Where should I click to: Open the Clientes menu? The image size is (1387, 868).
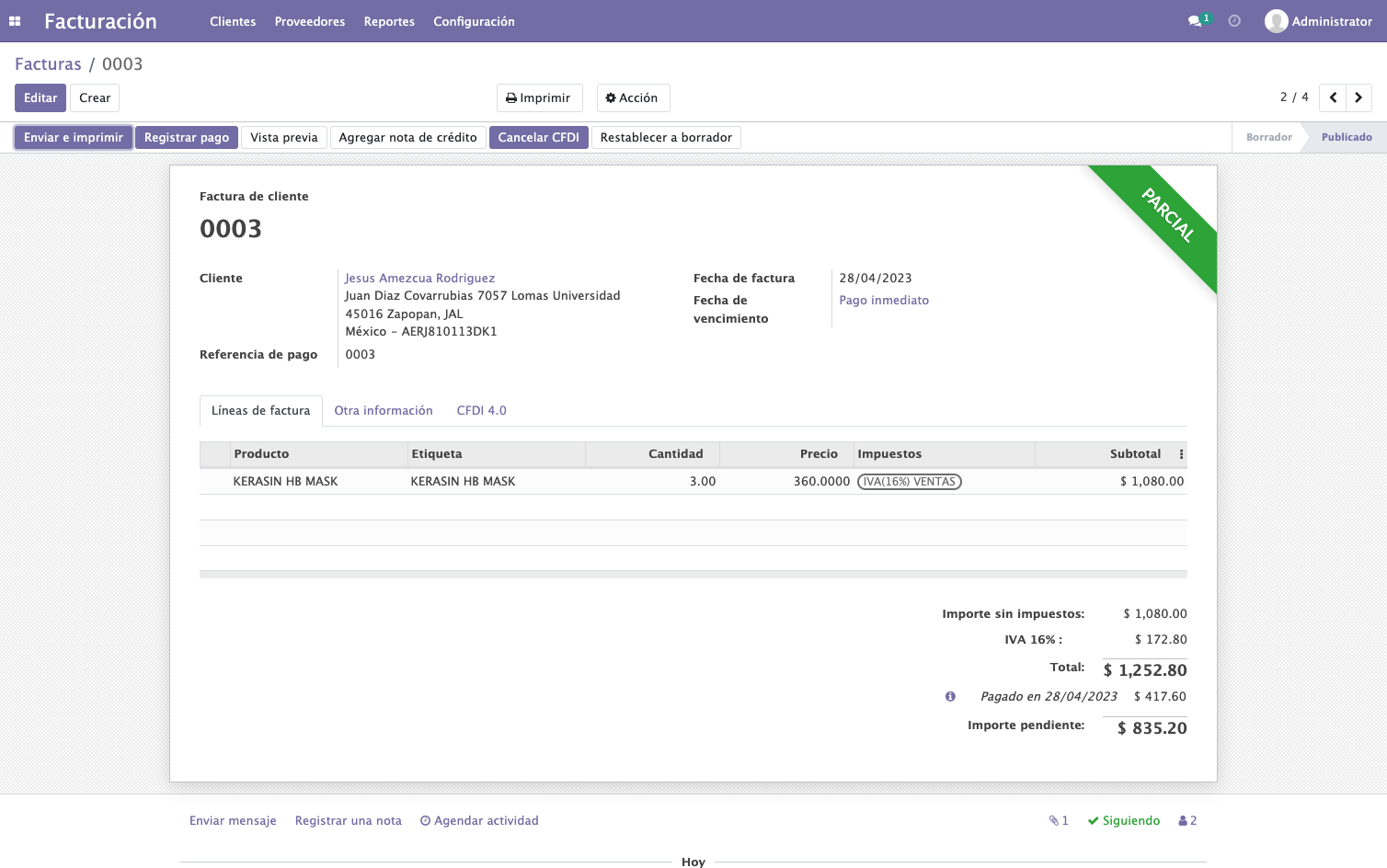pos(233,21)
